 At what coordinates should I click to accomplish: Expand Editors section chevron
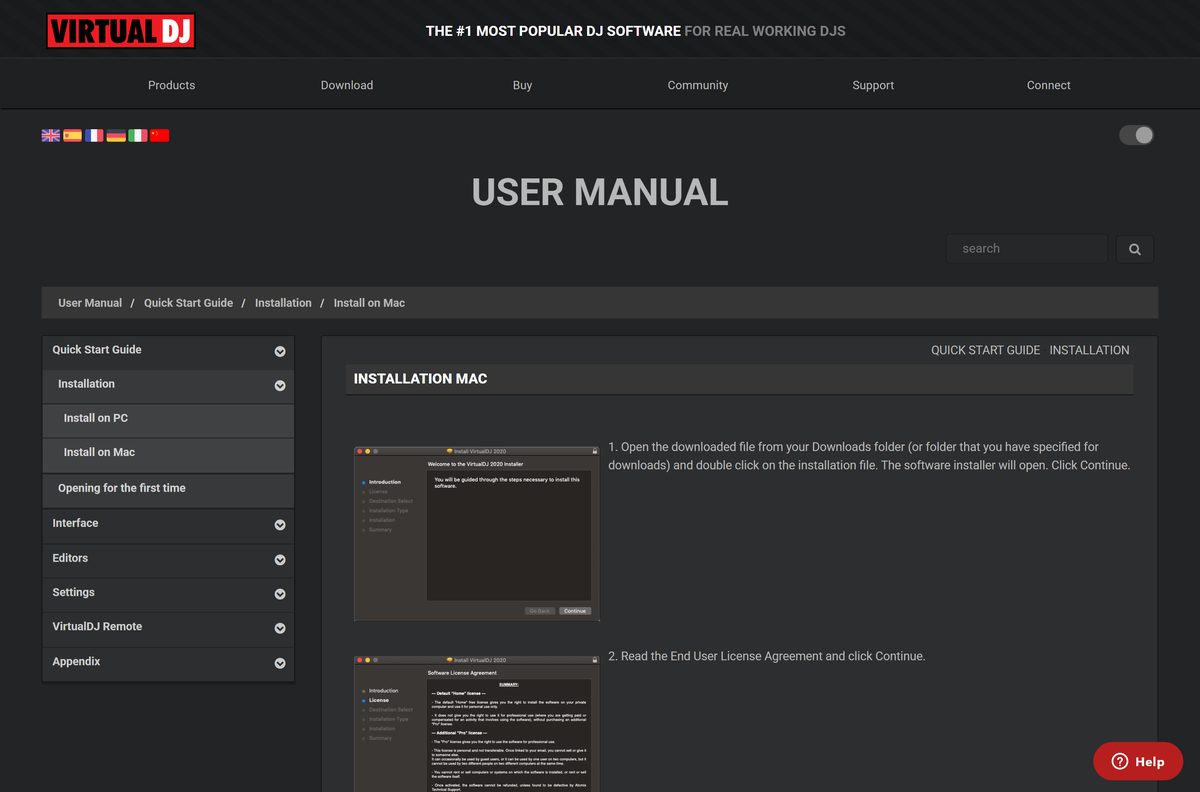coord(280,559)
